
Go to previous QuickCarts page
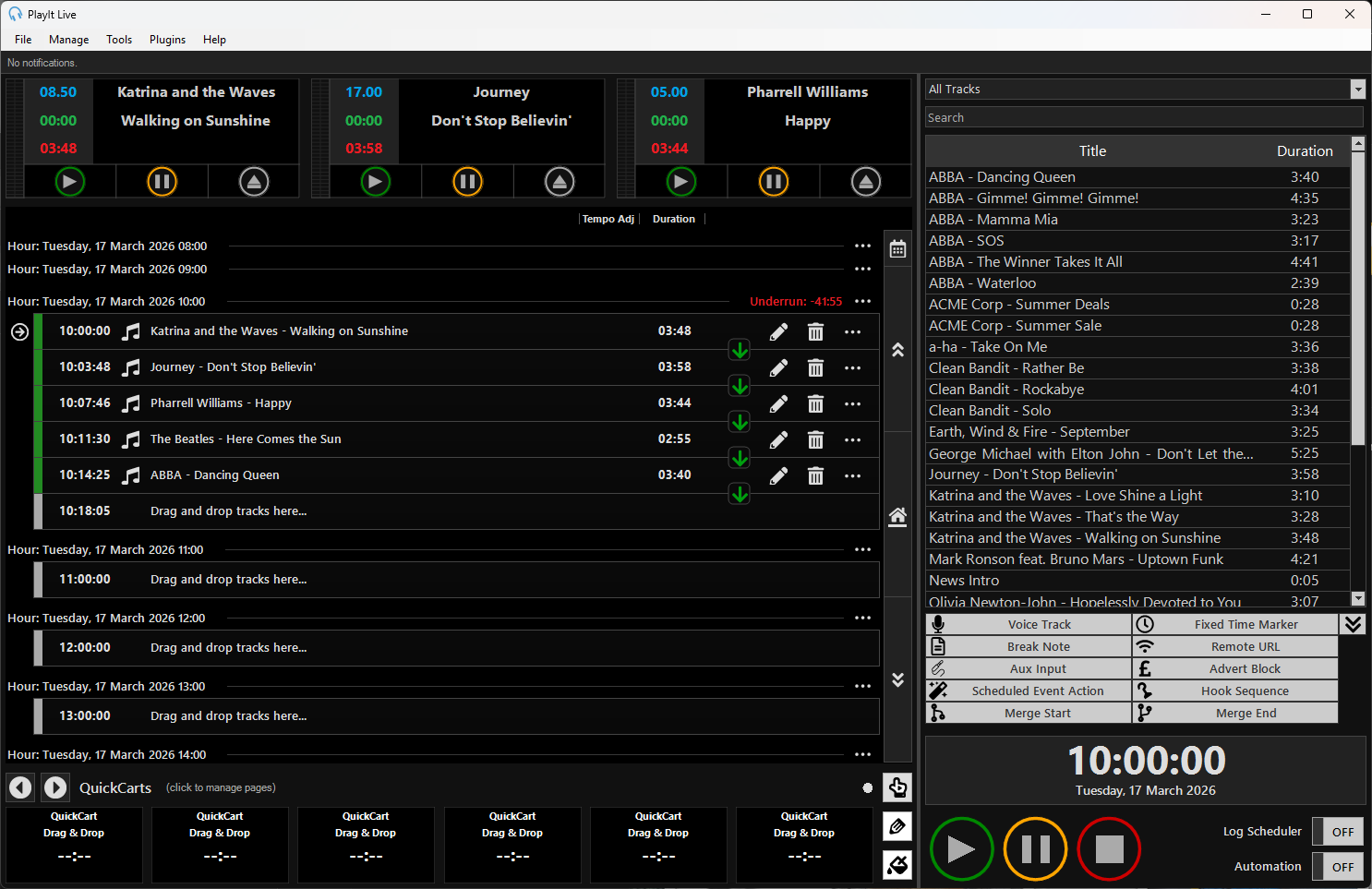(x=20, y=787)
